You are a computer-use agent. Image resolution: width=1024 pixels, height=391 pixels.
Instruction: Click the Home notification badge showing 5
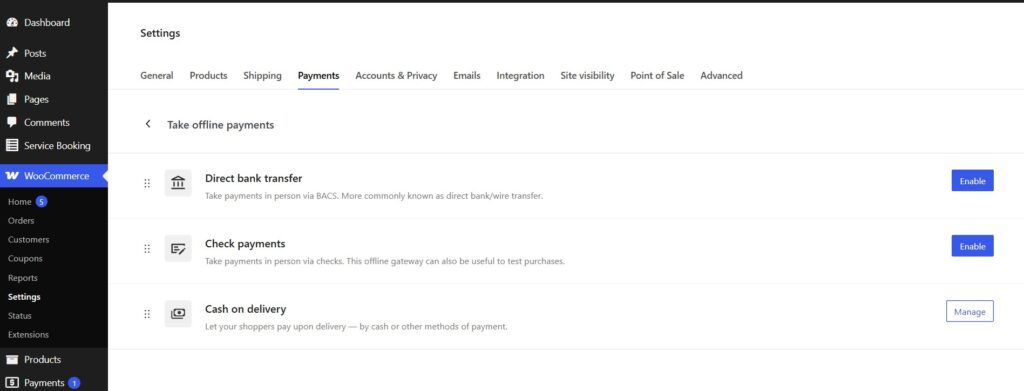41,202
